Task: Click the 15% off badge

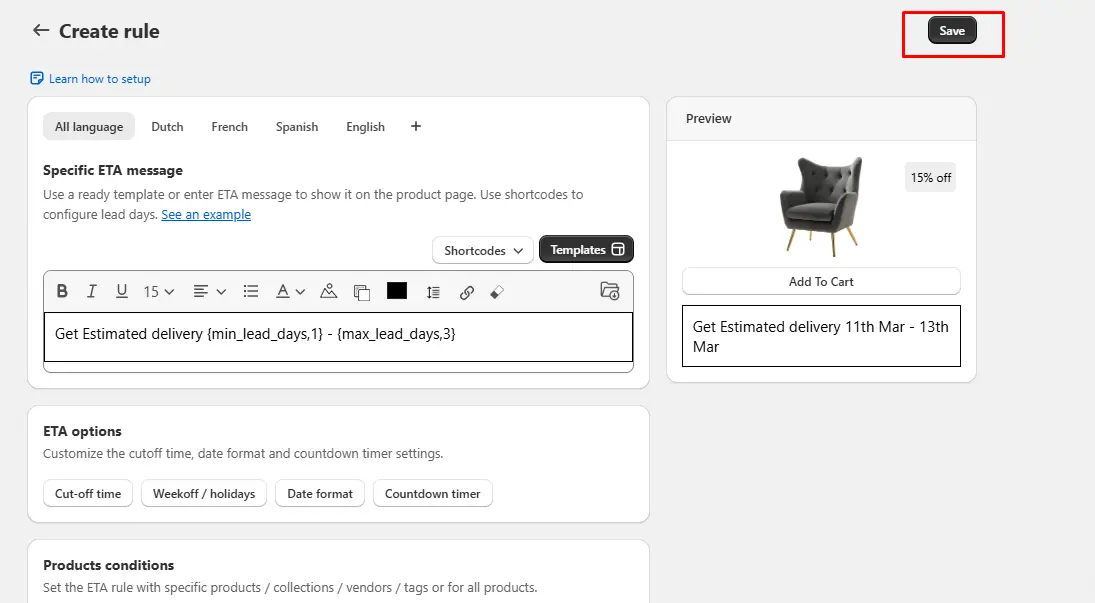Action: pyautogui.click(x=931, y=177)
